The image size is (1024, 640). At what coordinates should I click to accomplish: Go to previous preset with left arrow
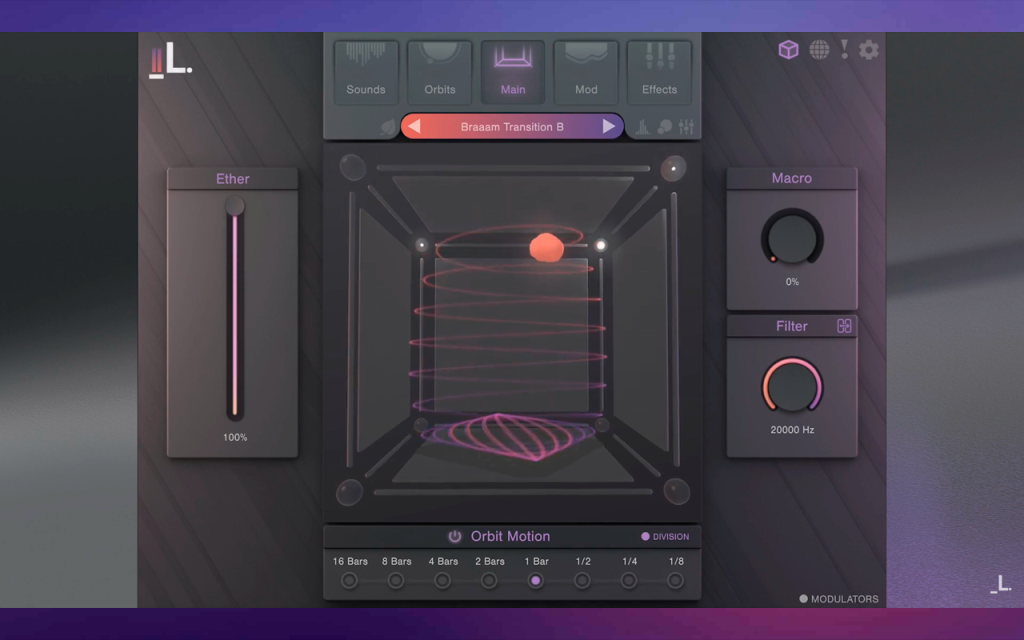(x=414, y=126)
